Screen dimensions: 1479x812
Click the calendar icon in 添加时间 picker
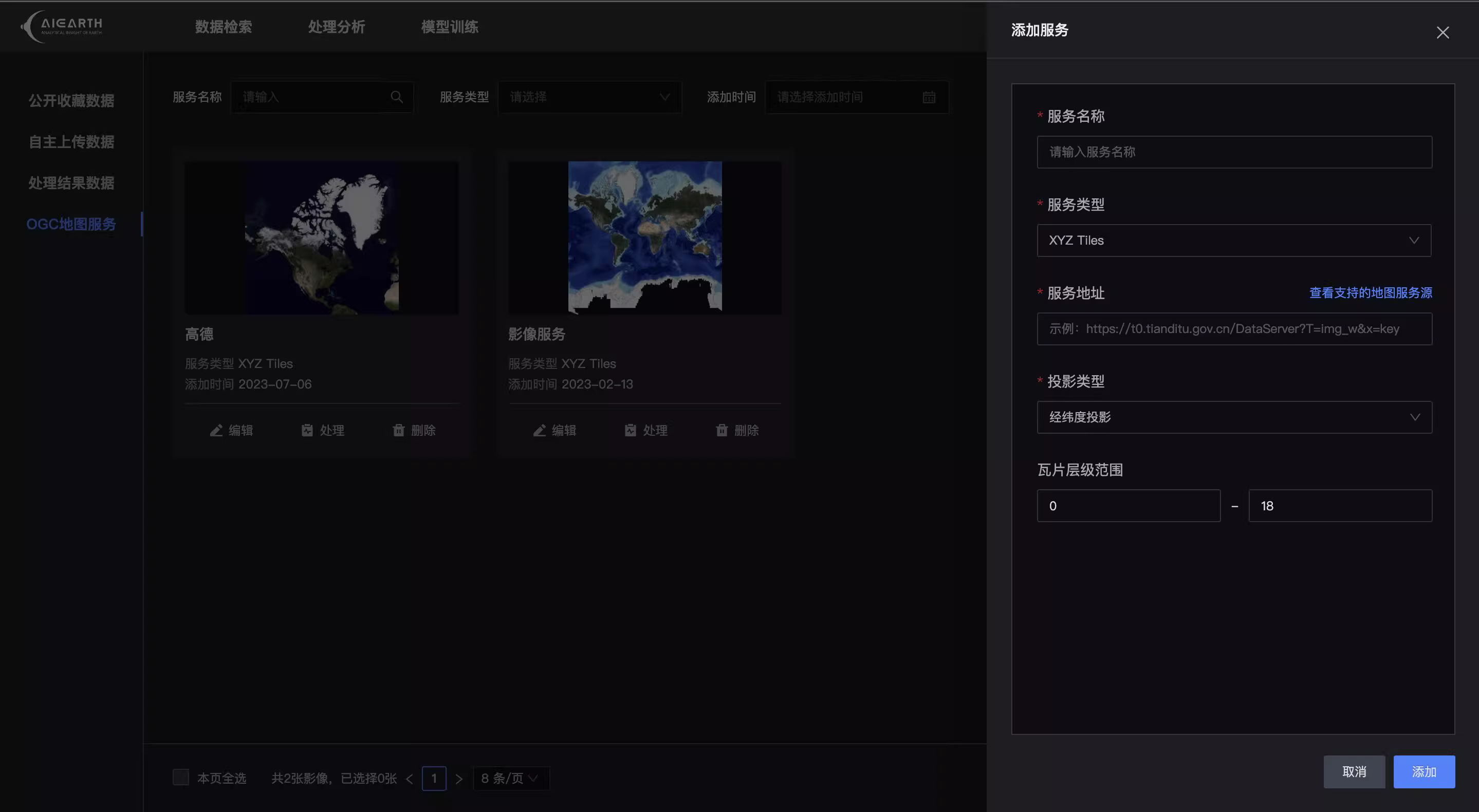(929, 97)
